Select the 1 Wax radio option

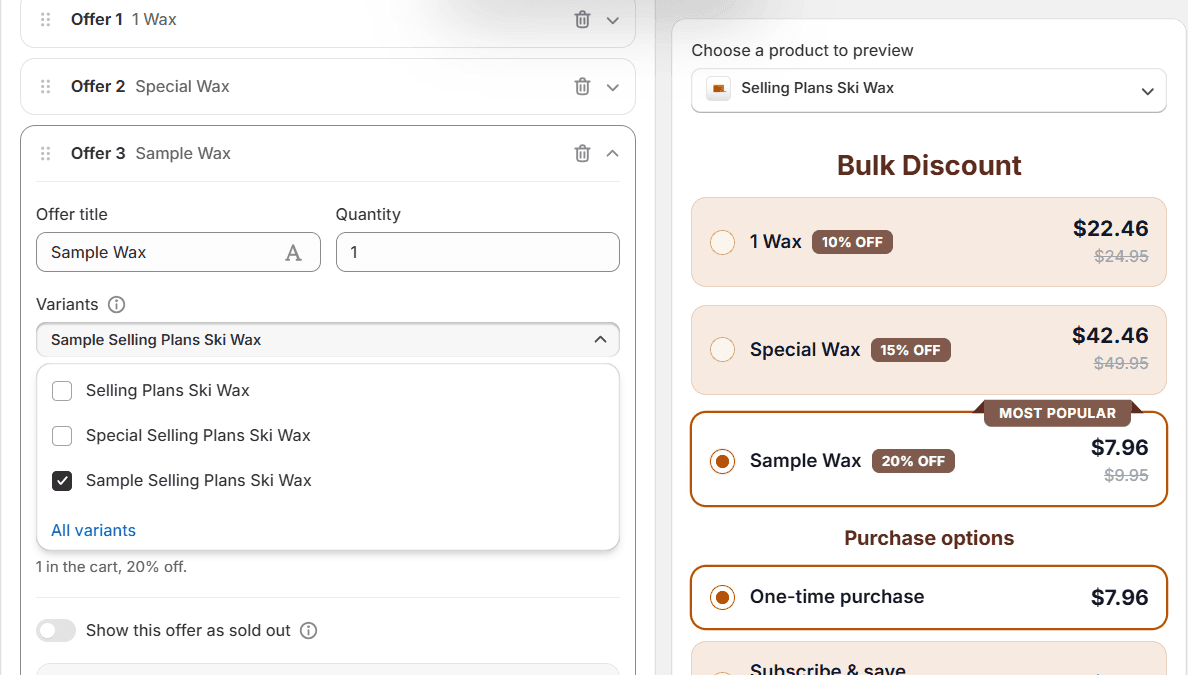point(723,242)
